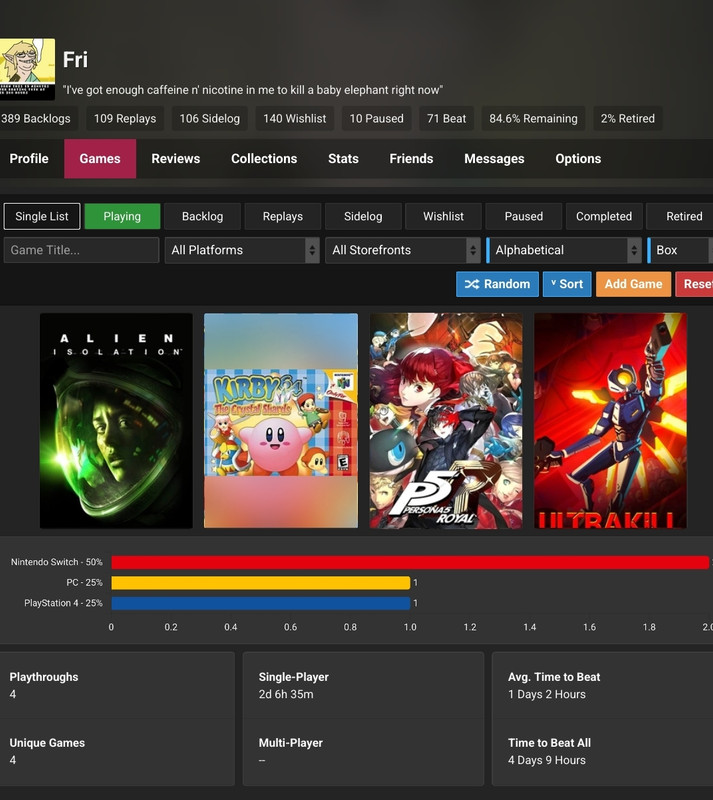Image resolution: width=713 pixels, height=800 pixels.
Task: Click the blue Sort button
Action: tap(567, 284)
